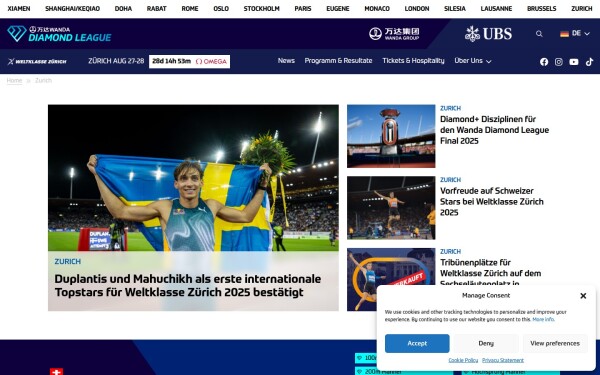Open the TikTok icon
Image resolution: width=600 pixels, height=375 pixels.
tap(589, 62)
